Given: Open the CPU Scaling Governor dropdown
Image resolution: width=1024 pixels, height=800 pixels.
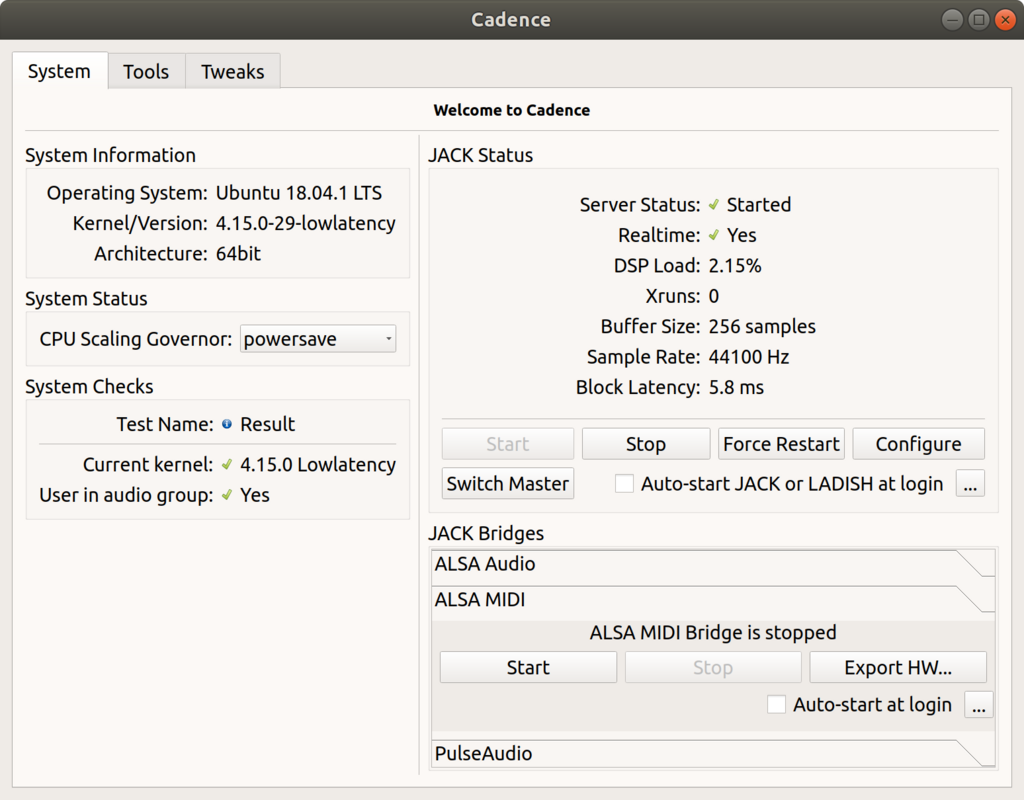Looking at the screenshot, I should pyautogui.click(x=318, y=339).
